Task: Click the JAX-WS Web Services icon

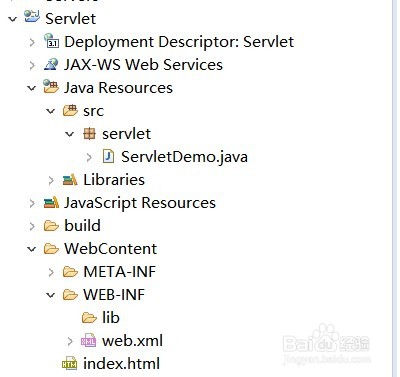Action: [x=51, y=64]
